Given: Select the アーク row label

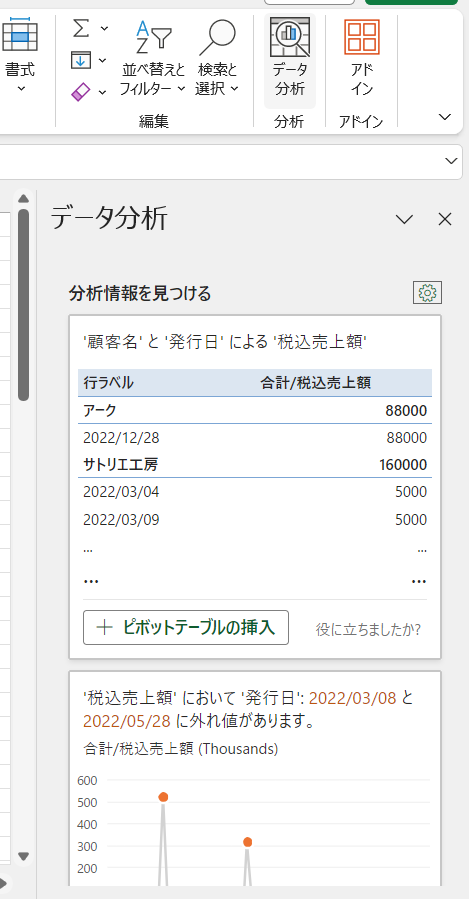Looking at the screenshot, I should pos(100,411).
